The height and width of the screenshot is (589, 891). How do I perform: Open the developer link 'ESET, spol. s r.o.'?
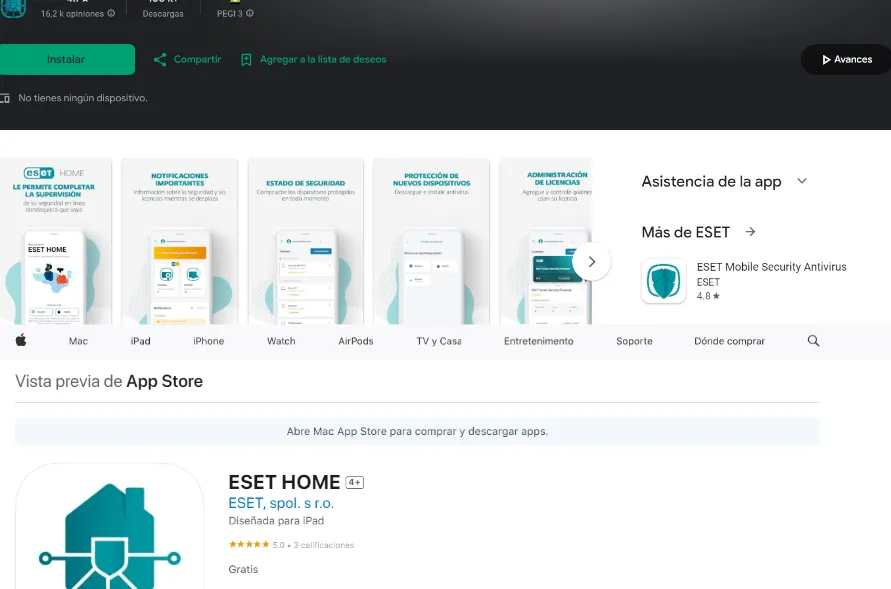coord(283,503)
